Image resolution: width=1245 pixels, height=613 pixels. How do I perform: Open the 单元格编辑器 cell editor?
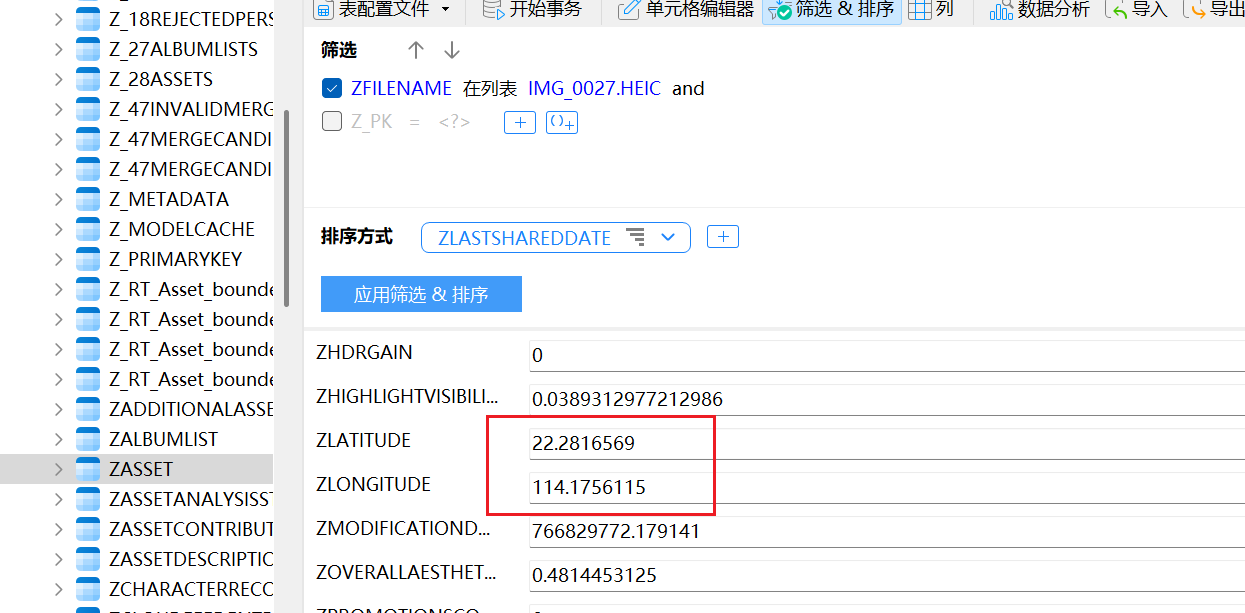pyautogui.click(x=630, y=10)
